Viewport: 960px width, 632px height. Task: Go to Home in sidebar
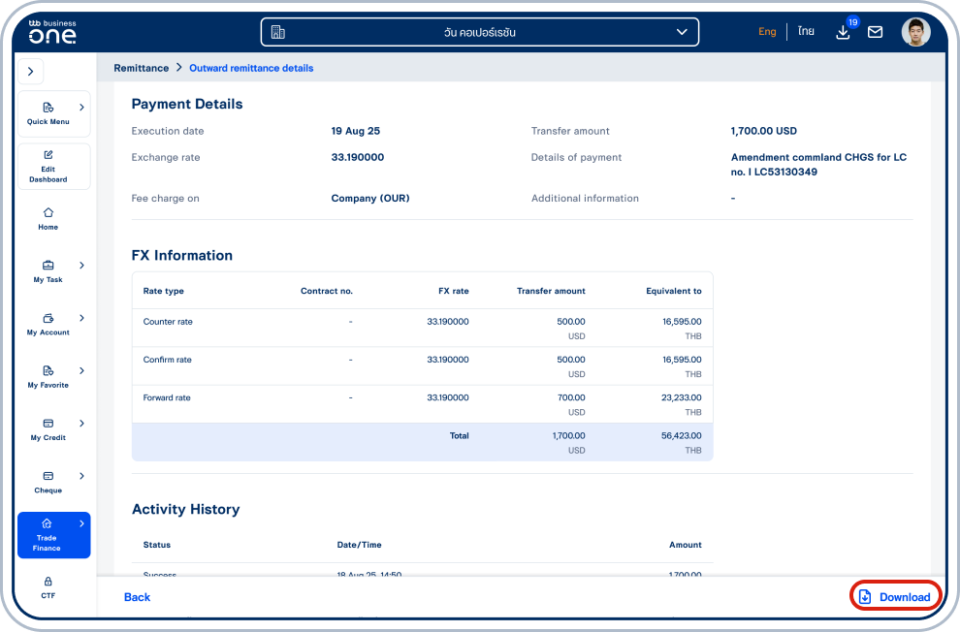pos(48,218)
